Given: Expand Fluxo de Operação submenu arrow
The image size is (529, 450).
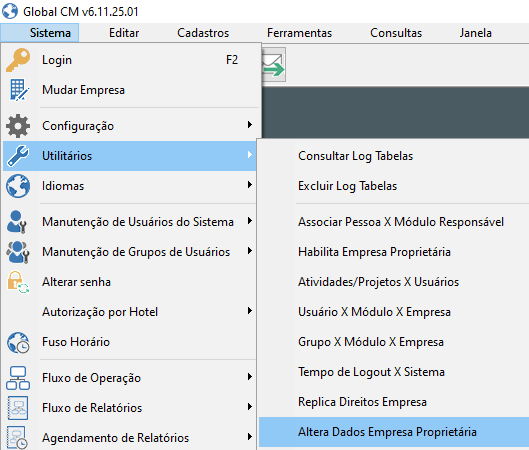Looking at the screenshot, I should coord(250,376).
